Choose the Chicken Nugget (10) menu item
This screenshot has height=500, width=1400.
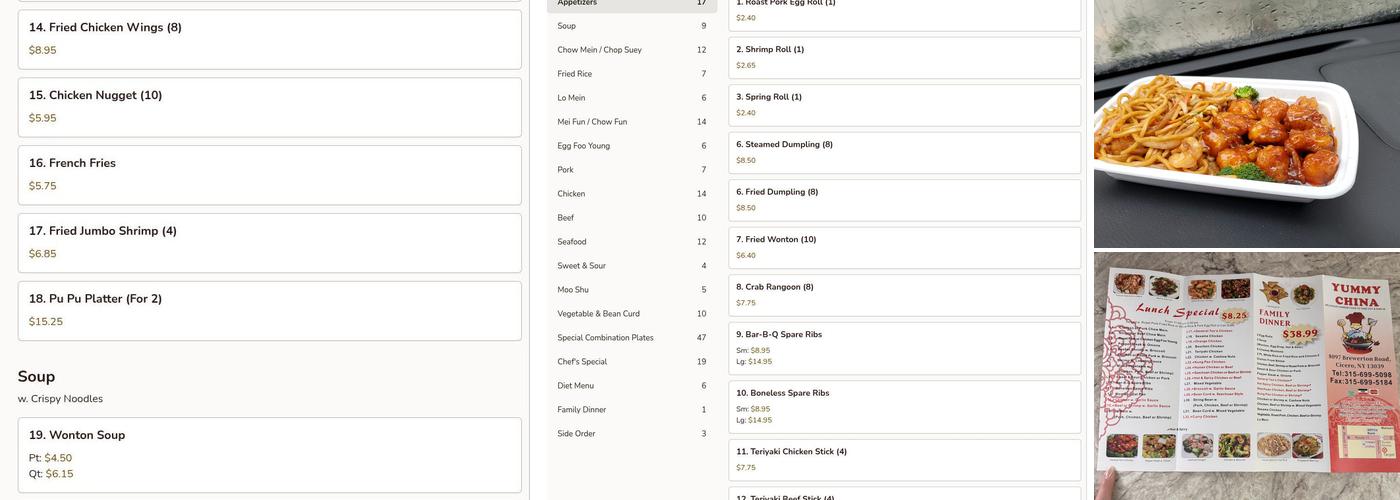point(269,107)
